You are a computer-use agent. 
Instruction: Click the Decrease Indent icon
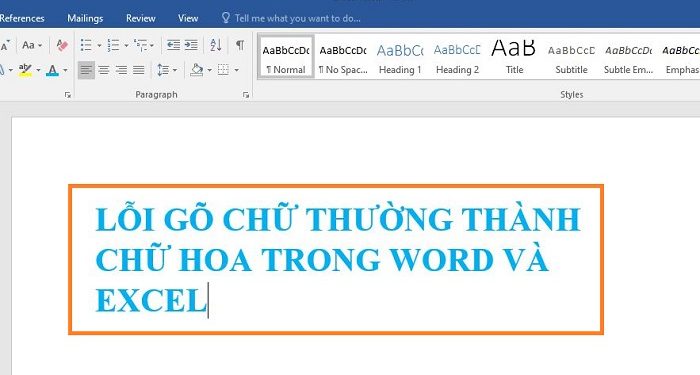173,45
